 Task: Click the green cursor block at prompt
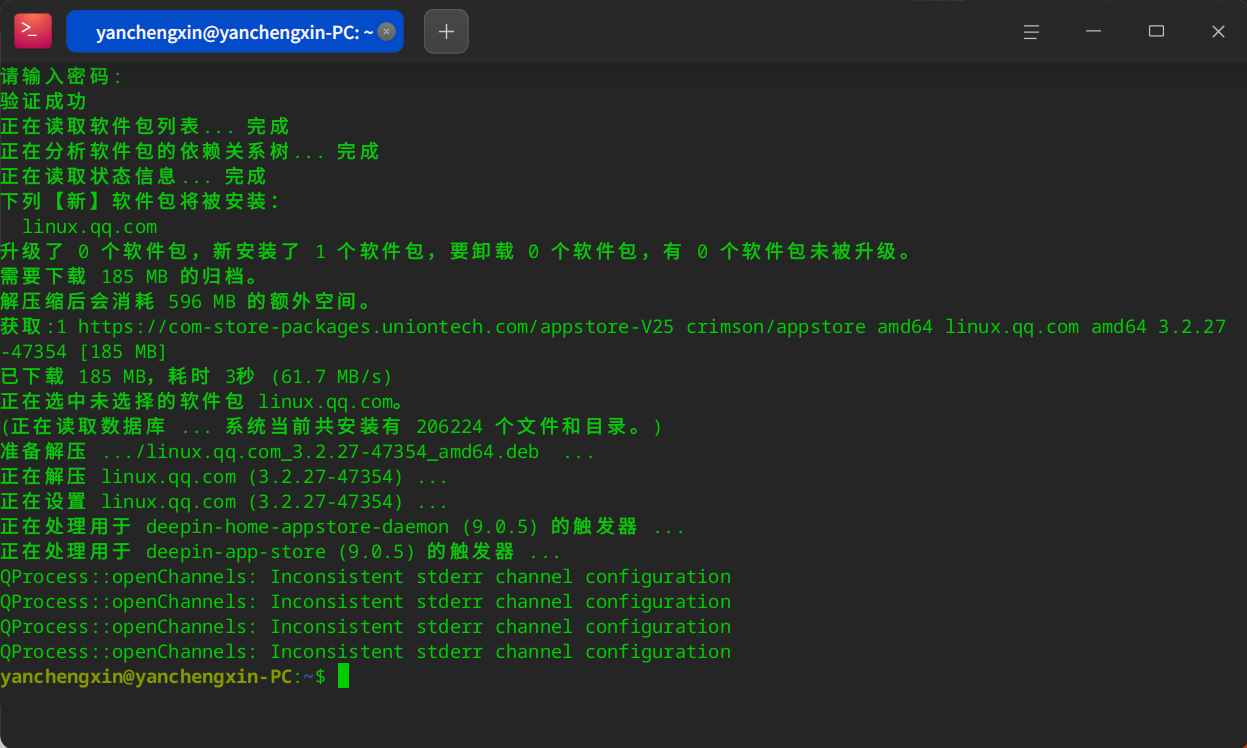[343, 676]
